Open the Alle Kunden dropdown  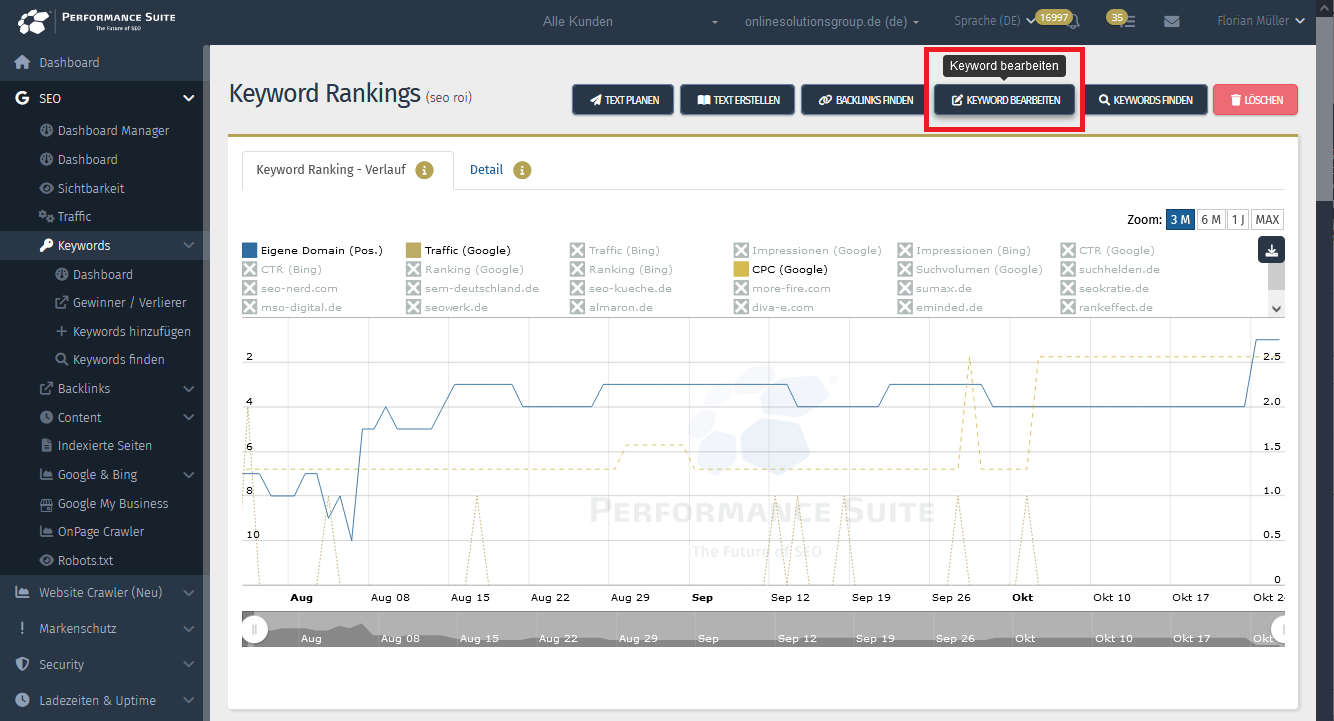click(x=630, y=21)
